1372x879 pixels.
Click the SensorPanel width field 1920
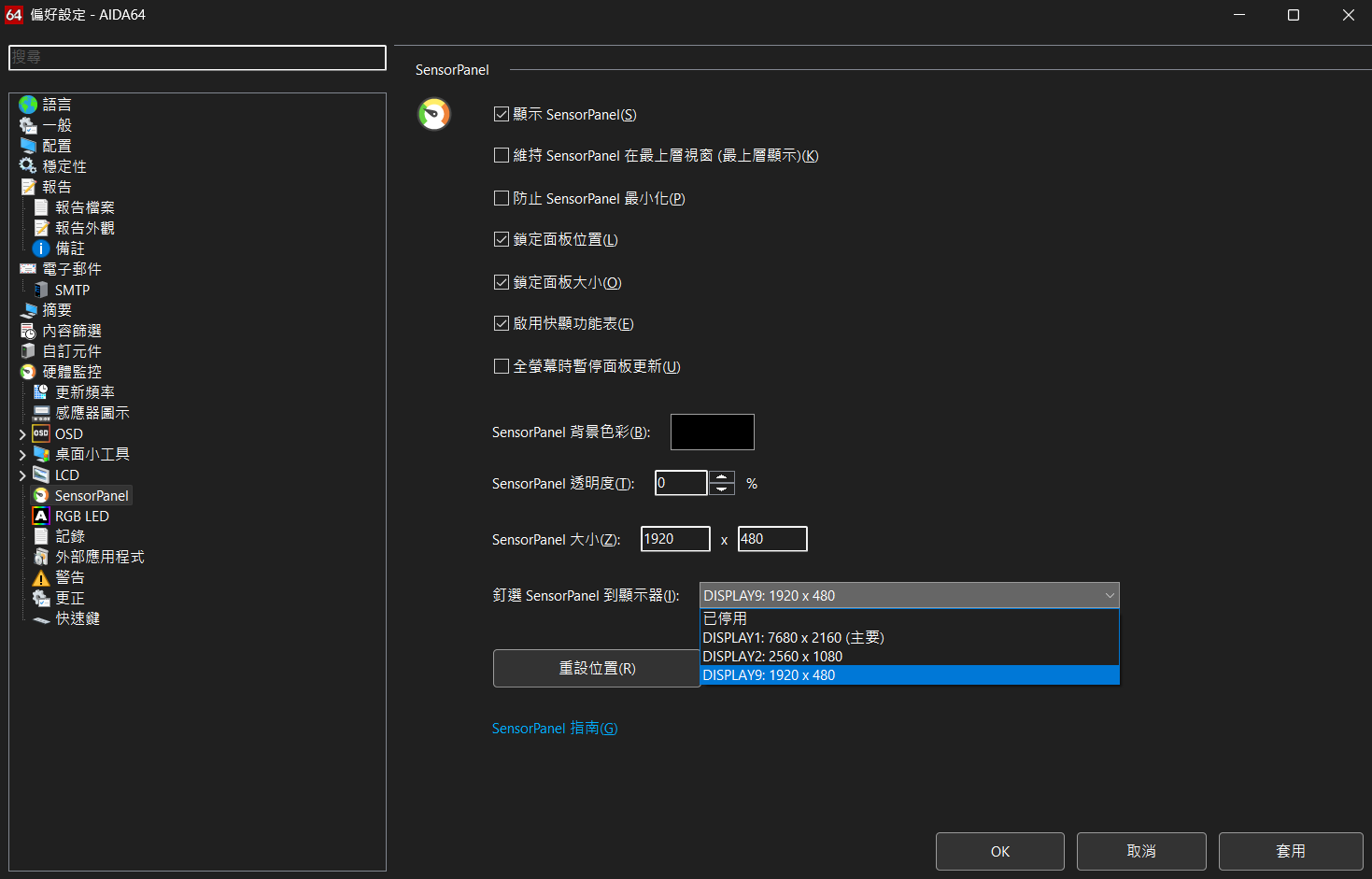coord(674,539)
